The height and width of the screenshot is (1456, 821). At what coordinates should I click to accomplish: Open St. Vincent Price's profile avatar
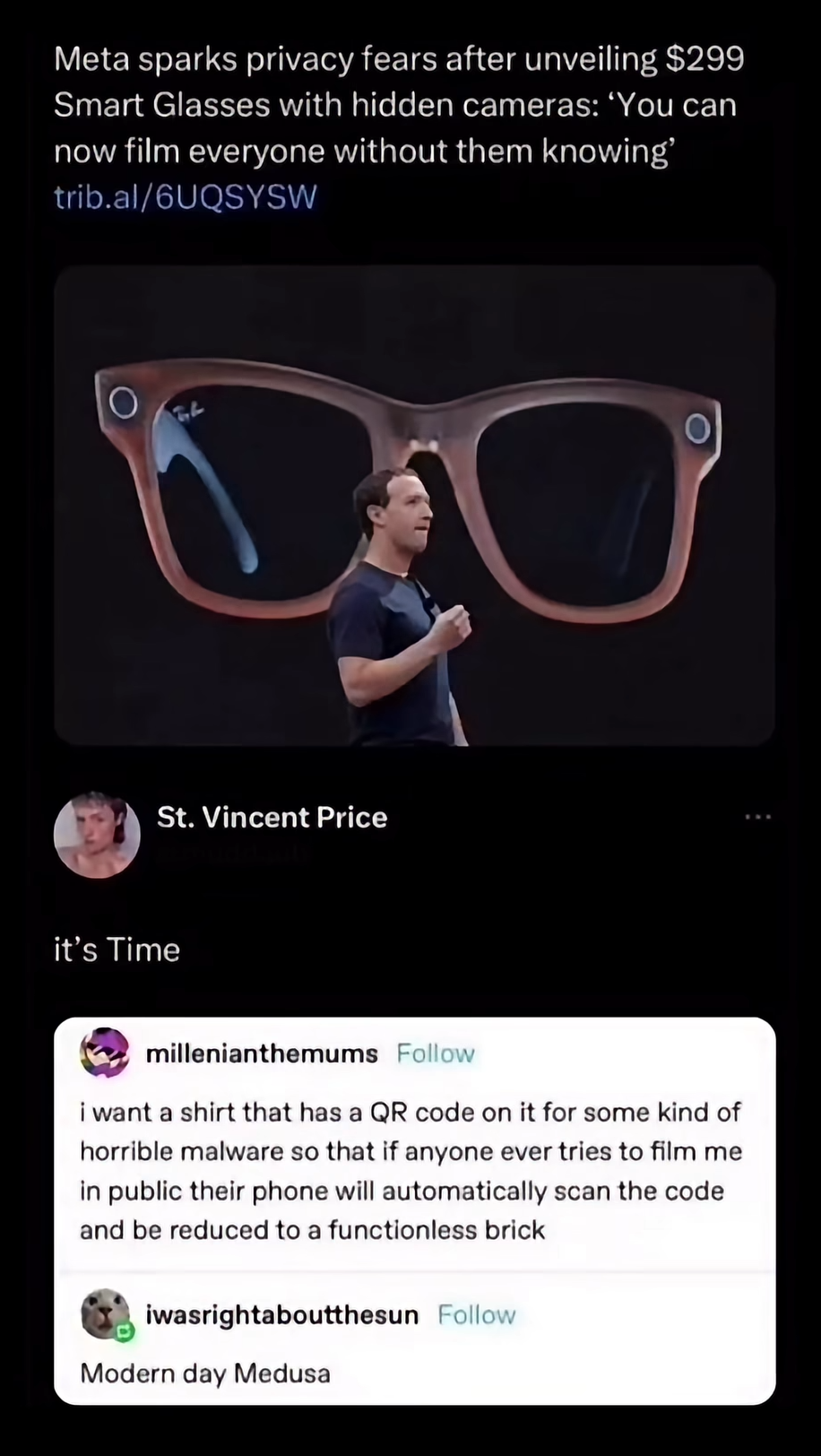click(97, 834)
